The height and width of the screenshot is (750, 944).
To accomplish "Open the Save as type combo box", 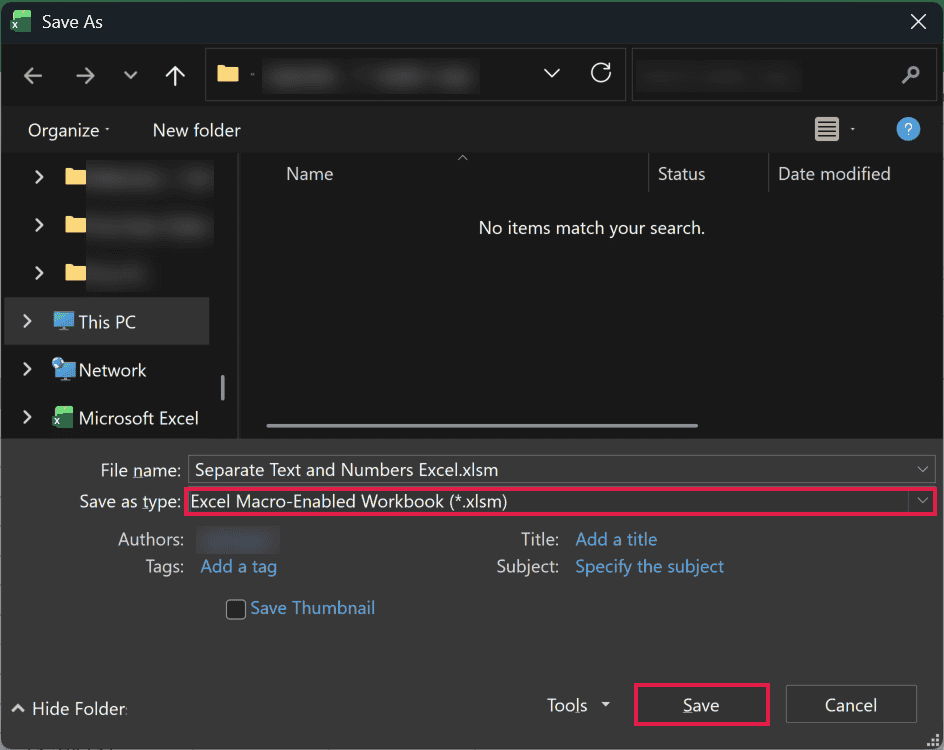I will (x=561, y=501).
